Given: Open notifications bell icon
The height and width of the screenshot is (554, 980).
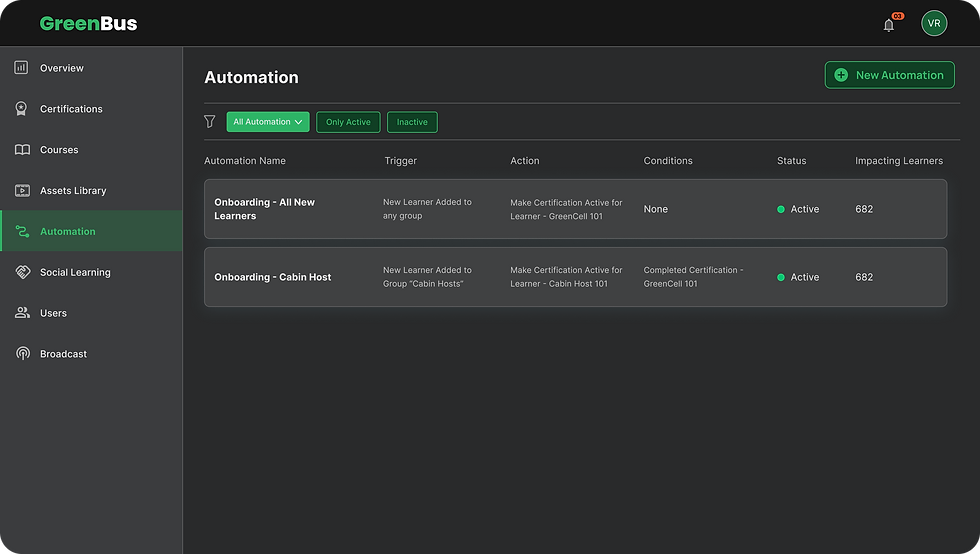Looking at the screenshot, I should coord(889,25).
